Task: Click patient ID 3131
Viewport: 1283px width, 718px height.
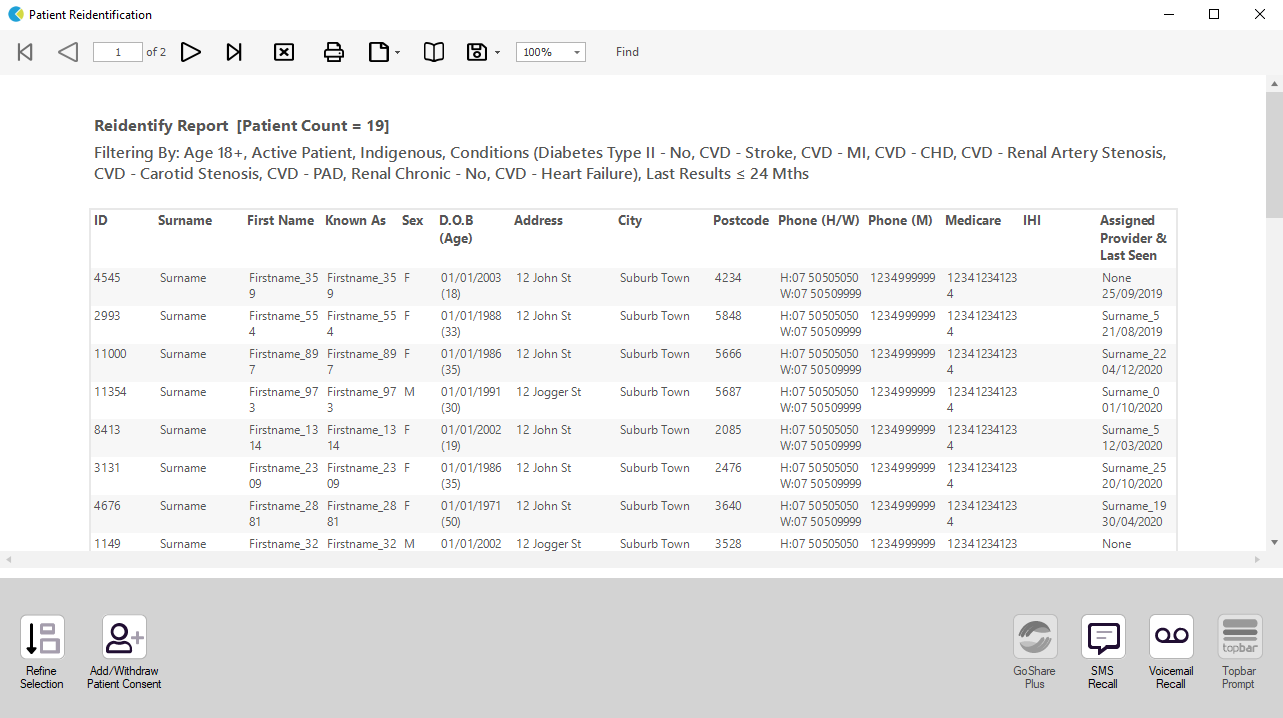Action: [x=108, y=468]
